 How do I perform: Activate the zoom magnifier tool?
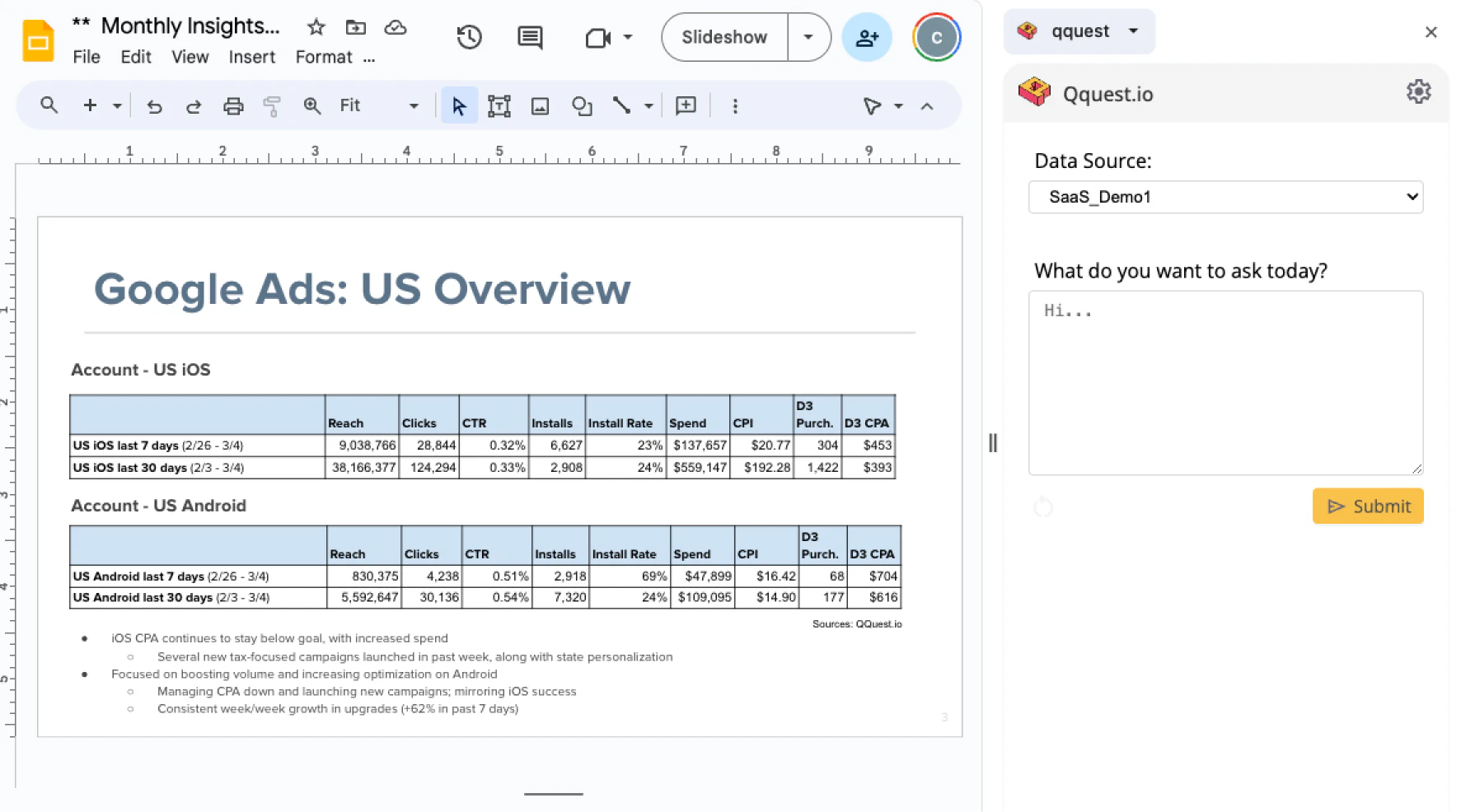click(x=312, y=105)
